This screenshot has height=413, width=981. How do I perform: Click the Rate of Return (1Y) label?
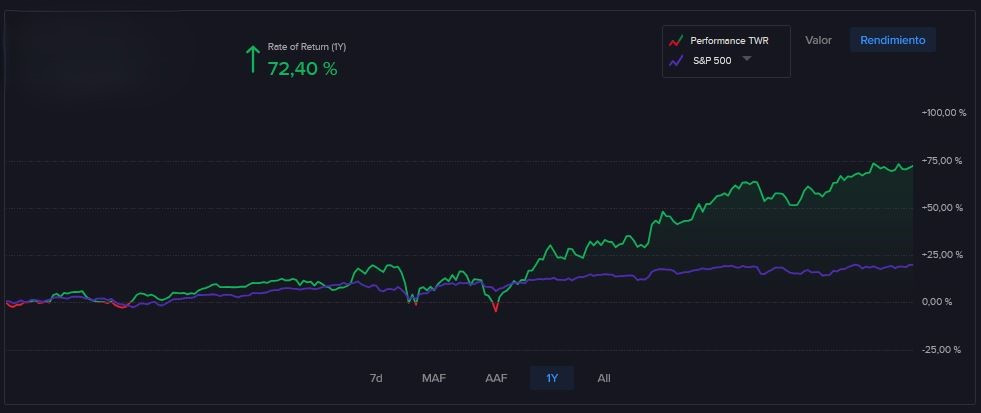click(x=307, y=47)
